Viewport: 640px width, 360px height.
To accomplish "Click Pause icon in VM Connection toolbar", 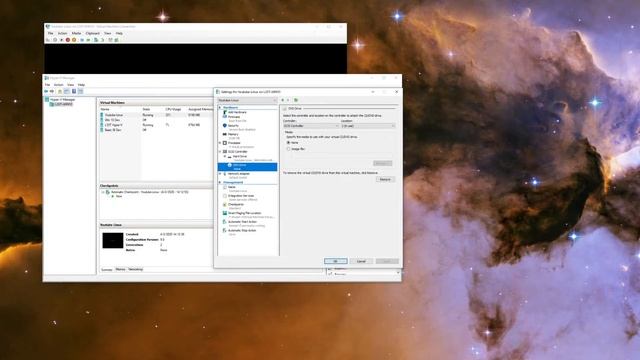I will click(82, 40).
